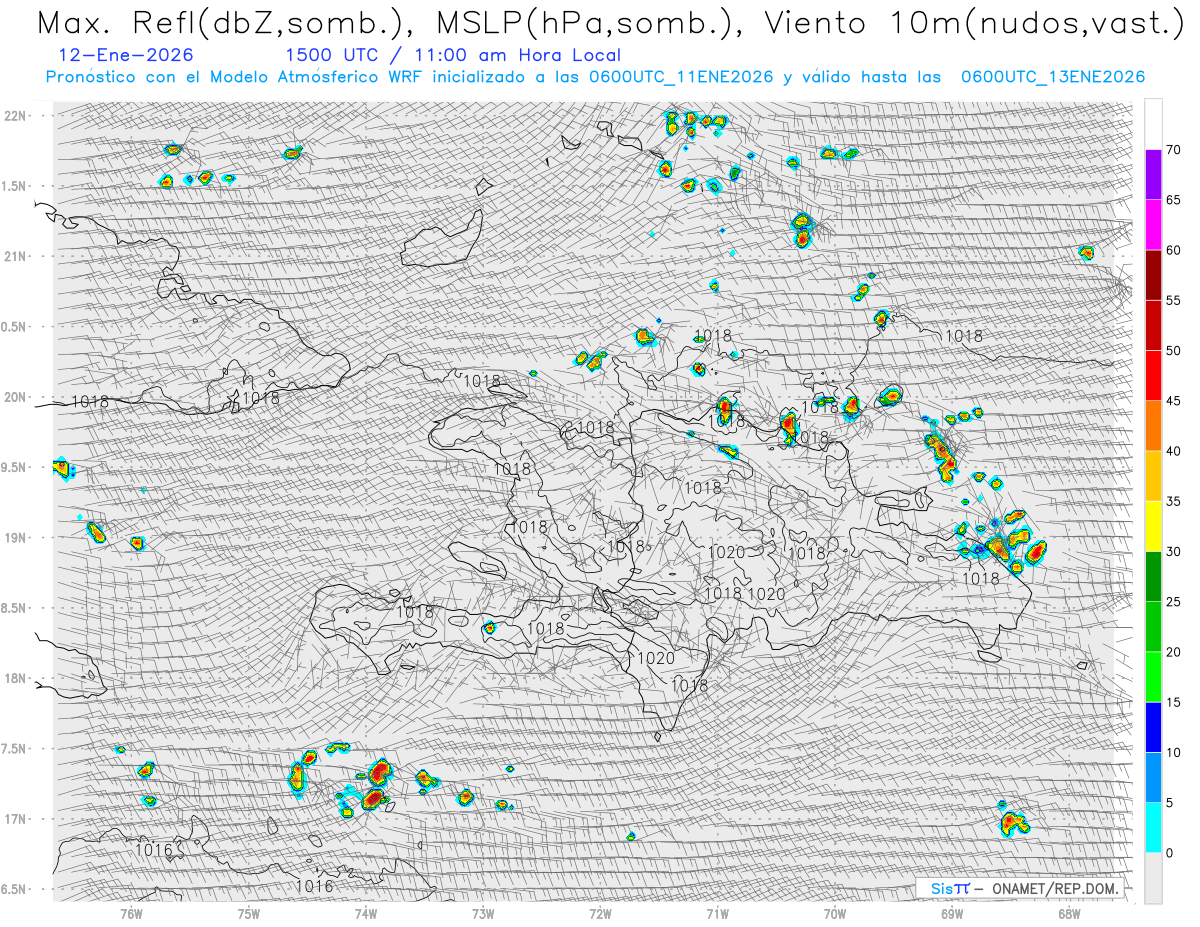Click the cyan 0–5 dBZ color swatch
Viewport: 1200px width, 927px height.
click(x=1153, y=827)
